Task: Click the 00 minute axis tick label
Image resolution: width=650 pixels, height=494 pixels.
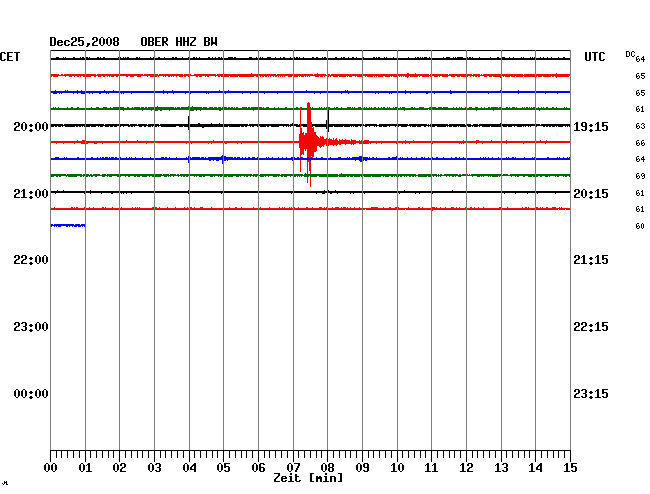Action: click(x=51, y=468)
